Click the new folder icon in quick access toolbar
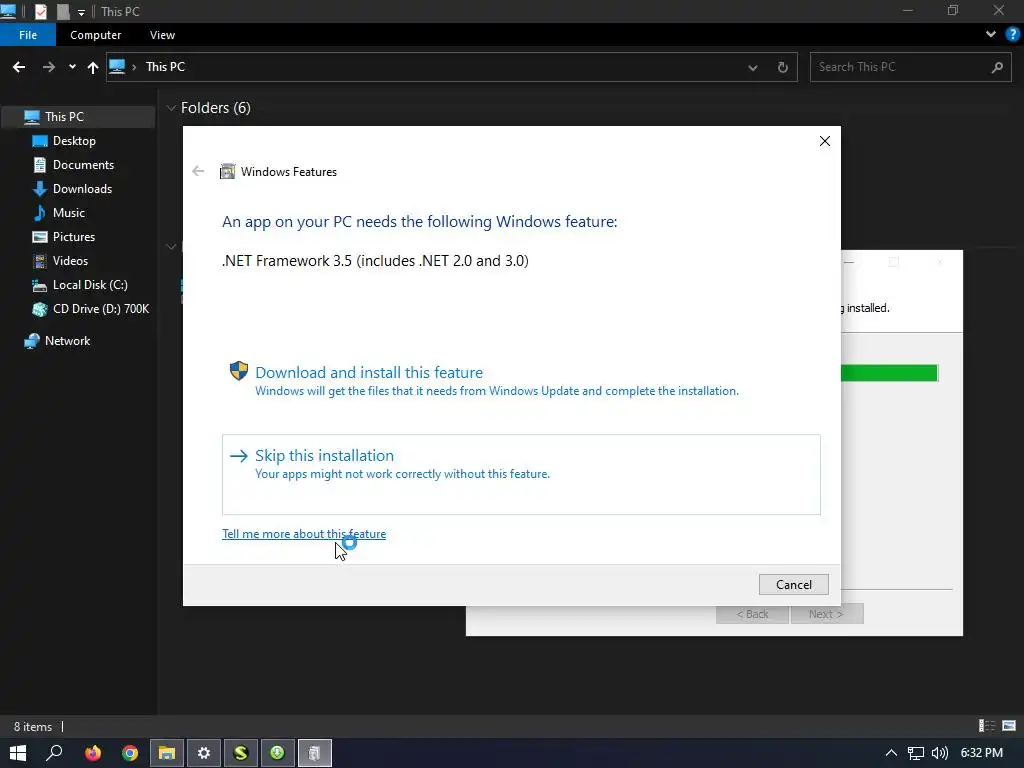The height and width of the screenshot is (768, 1024). pyautogui.click(x=63, y=11)
